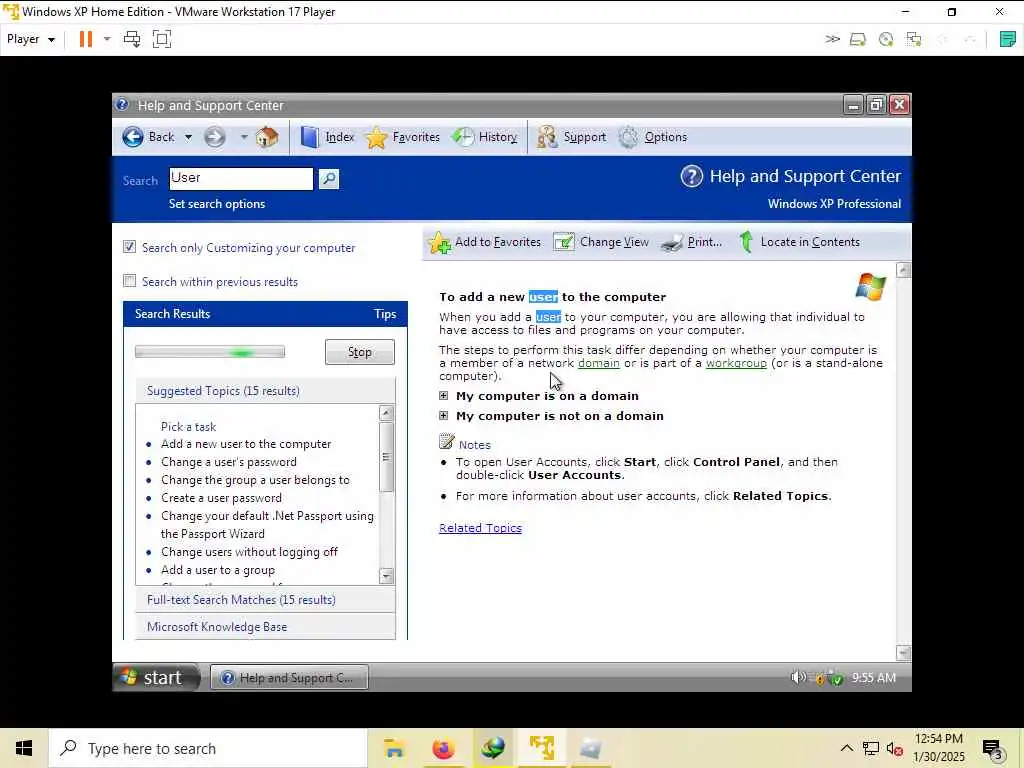Open Change a user's password topic
1024x768 pixels.
click(229, 462)
